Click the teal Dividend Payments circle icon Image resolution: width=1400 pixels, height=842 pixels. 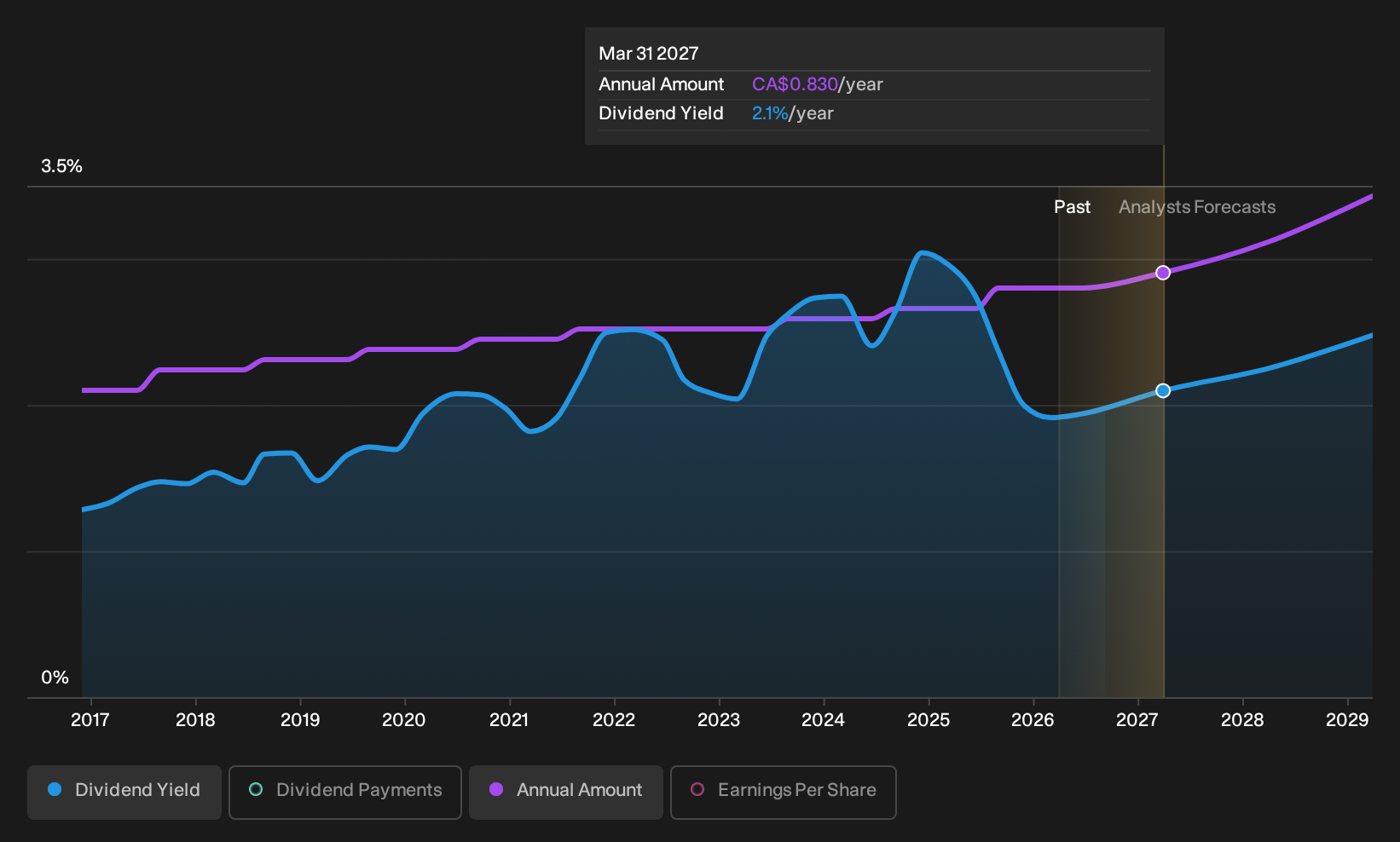tap(256, 789)
